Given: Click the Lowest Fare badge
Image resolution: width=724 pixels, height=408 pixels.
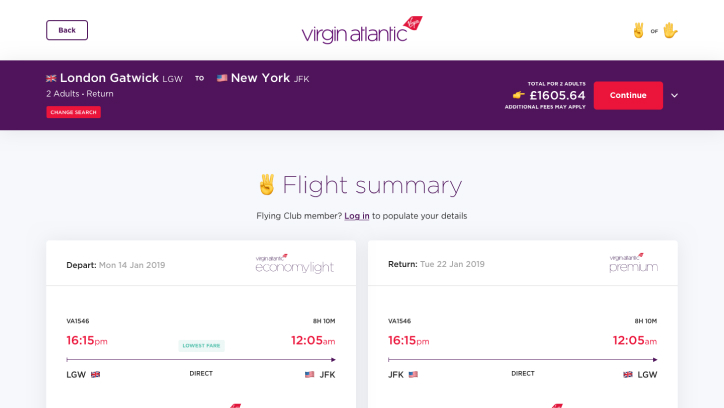Looking at the screenshot, I should tap(201, 346).
